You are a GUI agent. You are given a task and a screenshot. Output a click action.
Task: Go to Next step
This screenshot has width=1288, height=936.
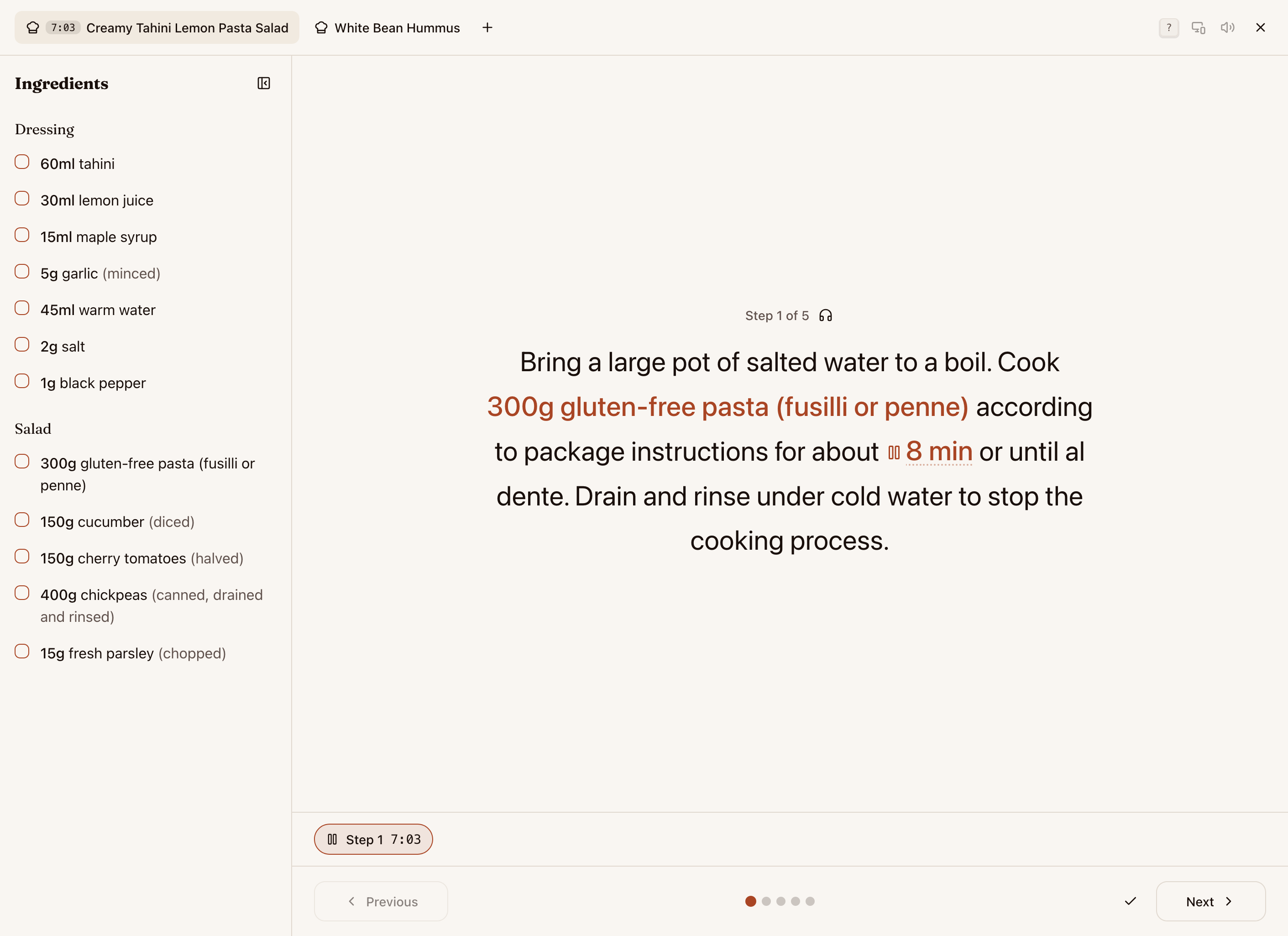coord(1210,901)
